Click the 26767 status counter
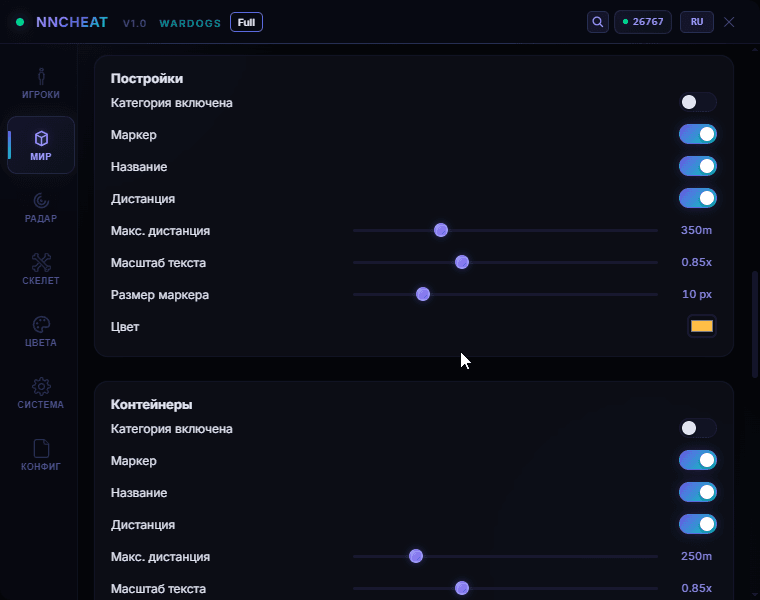Viewport: 760px width, 600px height. click(x=643, y=22)
